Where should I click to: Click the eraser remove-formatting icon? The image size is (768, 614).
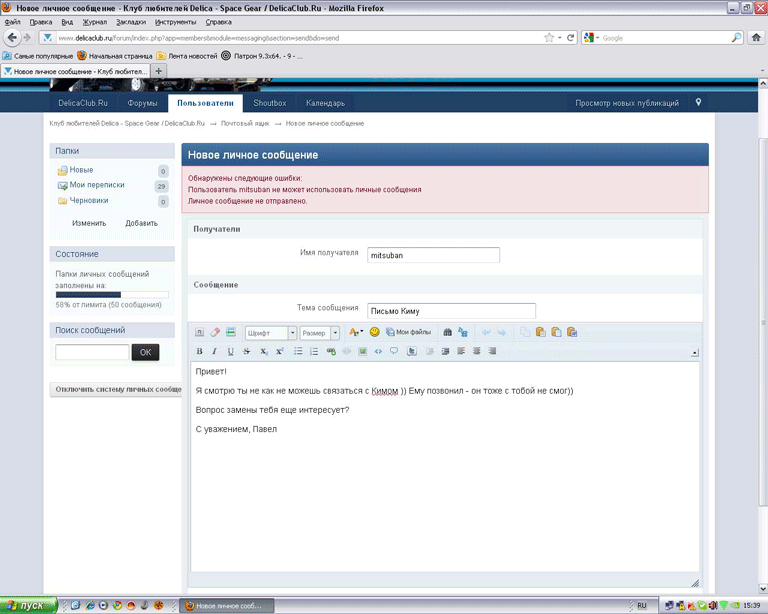click(x=214, y=332)
